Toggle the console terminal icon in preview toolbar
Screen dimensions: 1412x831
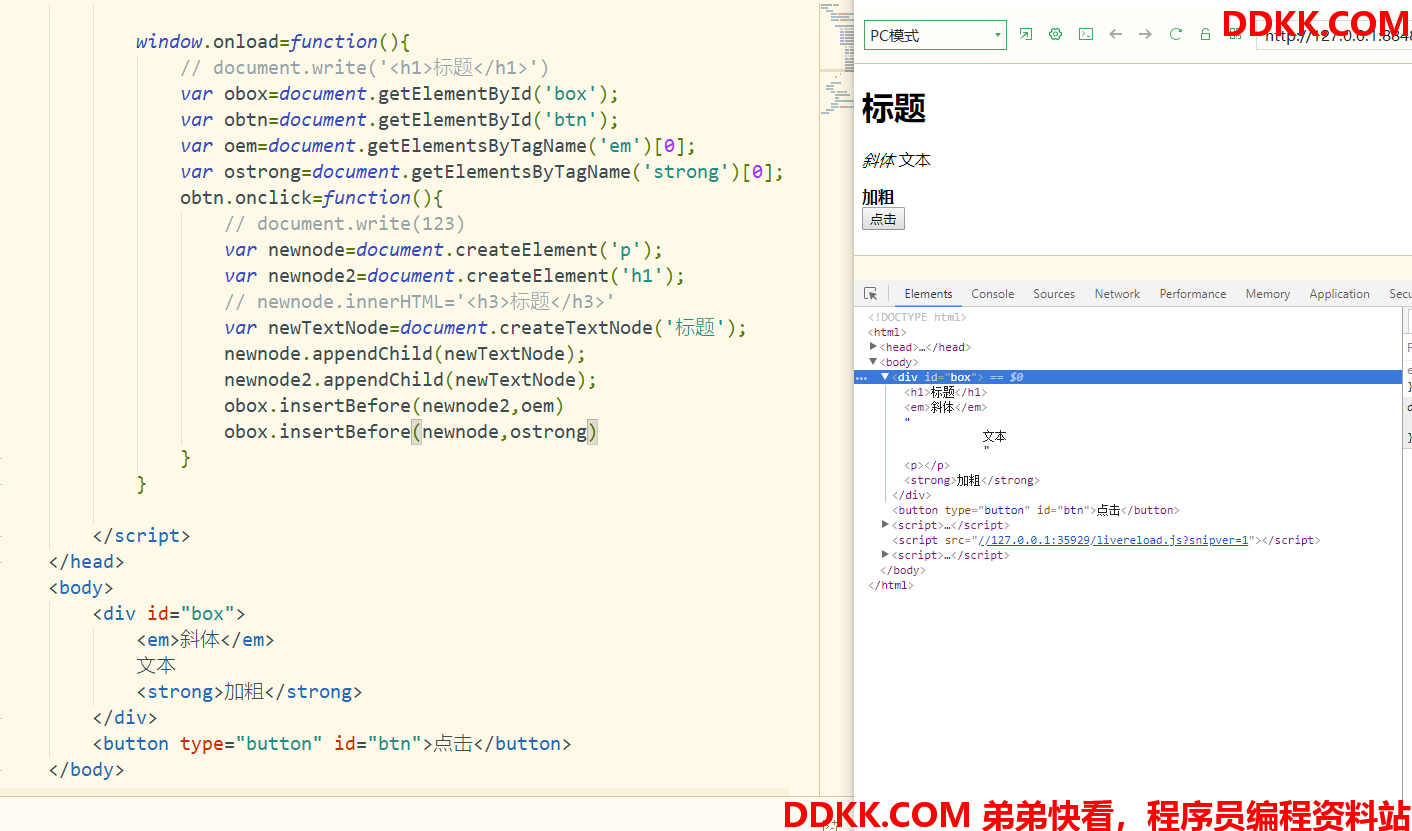(1085, 34)
